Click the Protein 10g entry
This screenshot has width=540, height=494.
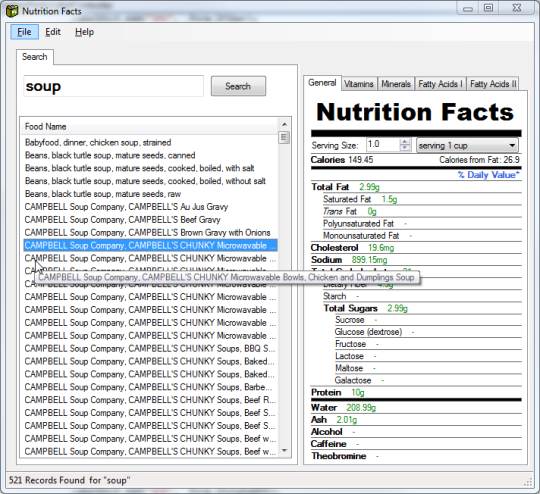338,393
